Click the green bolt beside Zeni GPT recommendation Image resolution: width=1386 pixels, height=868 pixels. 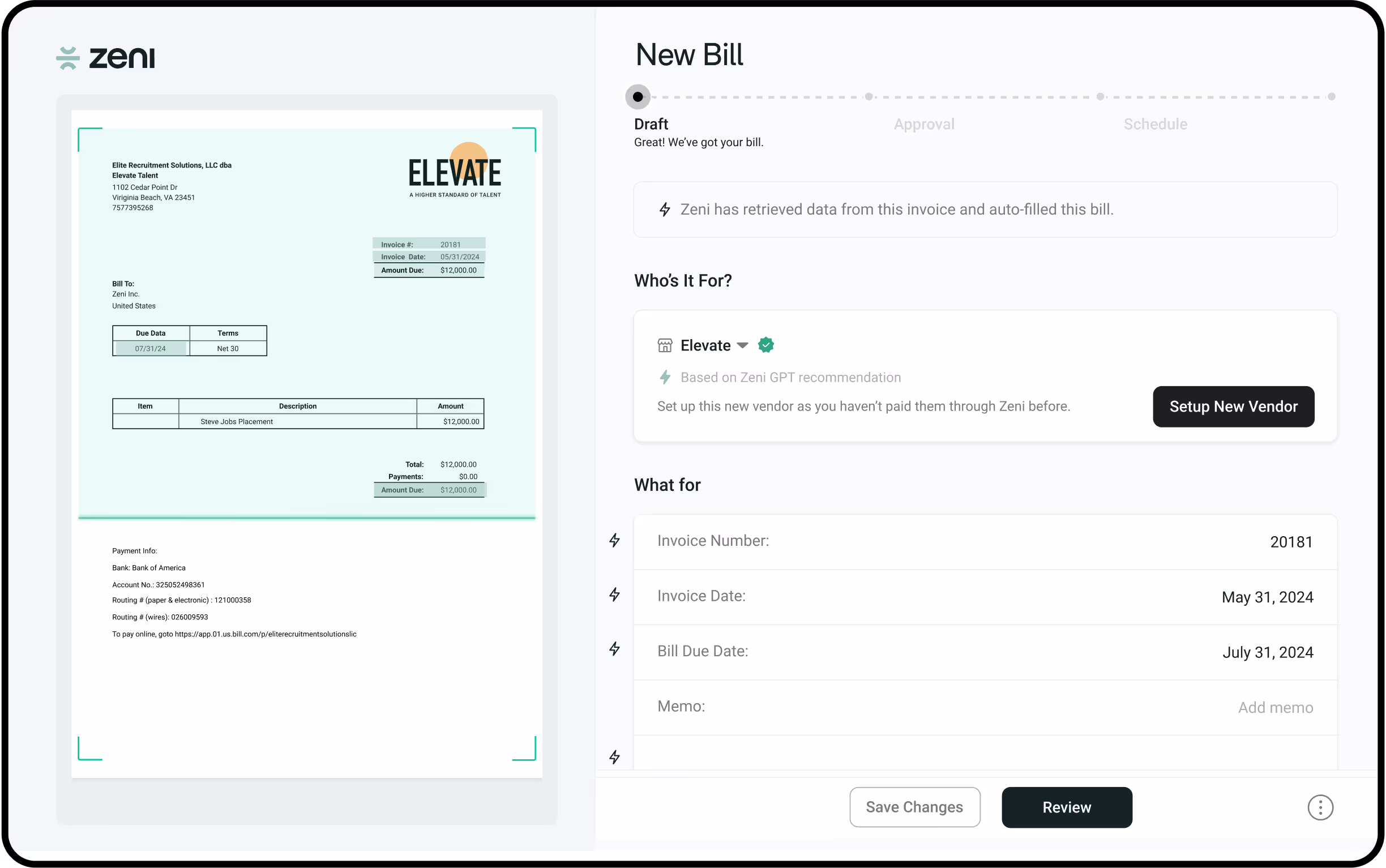pyautogui.click(x=665, y=377)
